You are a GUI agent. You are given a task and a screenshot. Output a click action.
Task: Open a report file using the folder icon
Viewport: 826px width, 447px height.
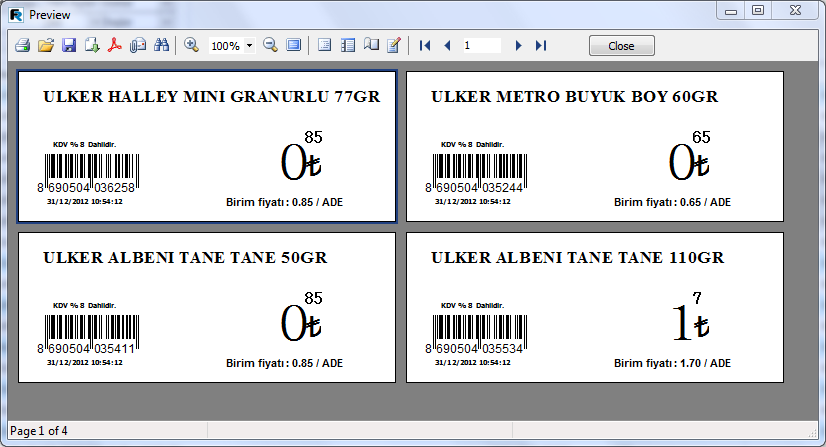point(46,45)
